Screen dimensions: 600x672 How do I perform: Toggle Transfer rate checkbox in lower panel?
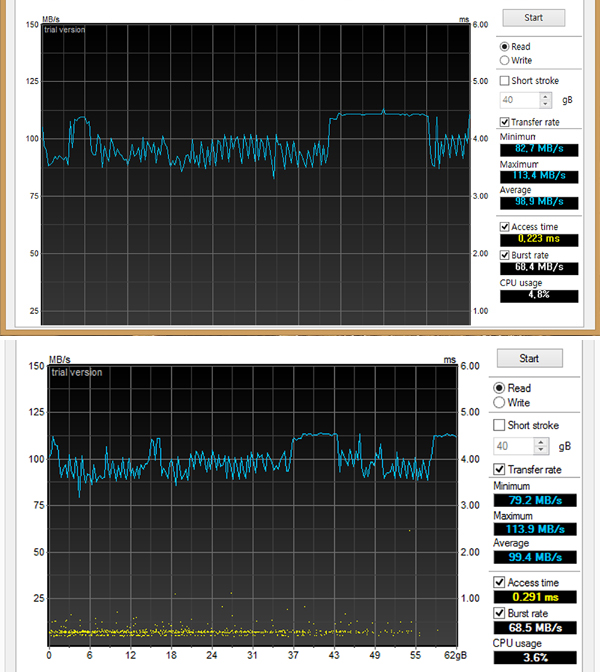click(501, 470)
